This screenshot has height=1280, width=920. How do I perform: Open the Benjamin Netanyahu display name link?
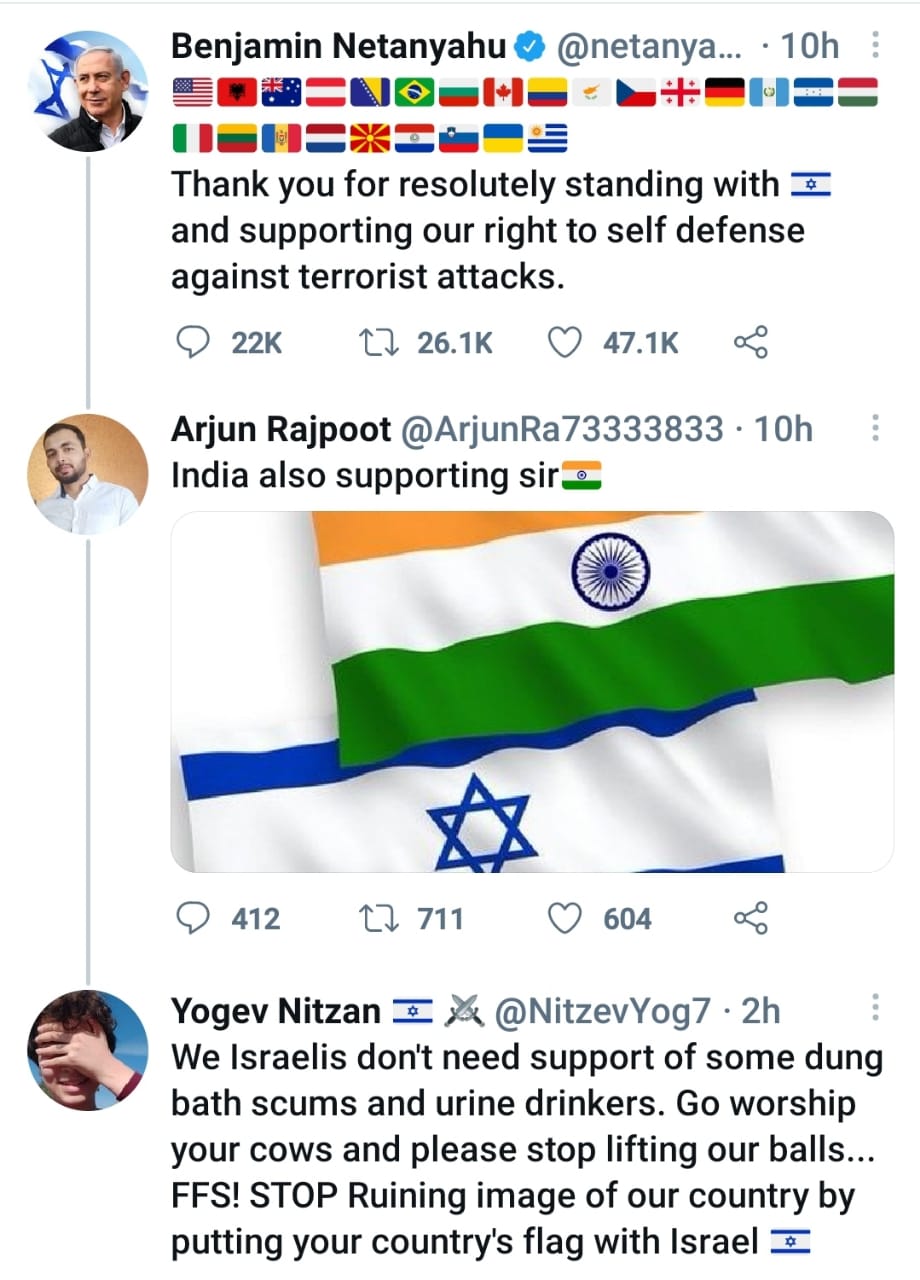pyautogui.click(x=338, y=46)
